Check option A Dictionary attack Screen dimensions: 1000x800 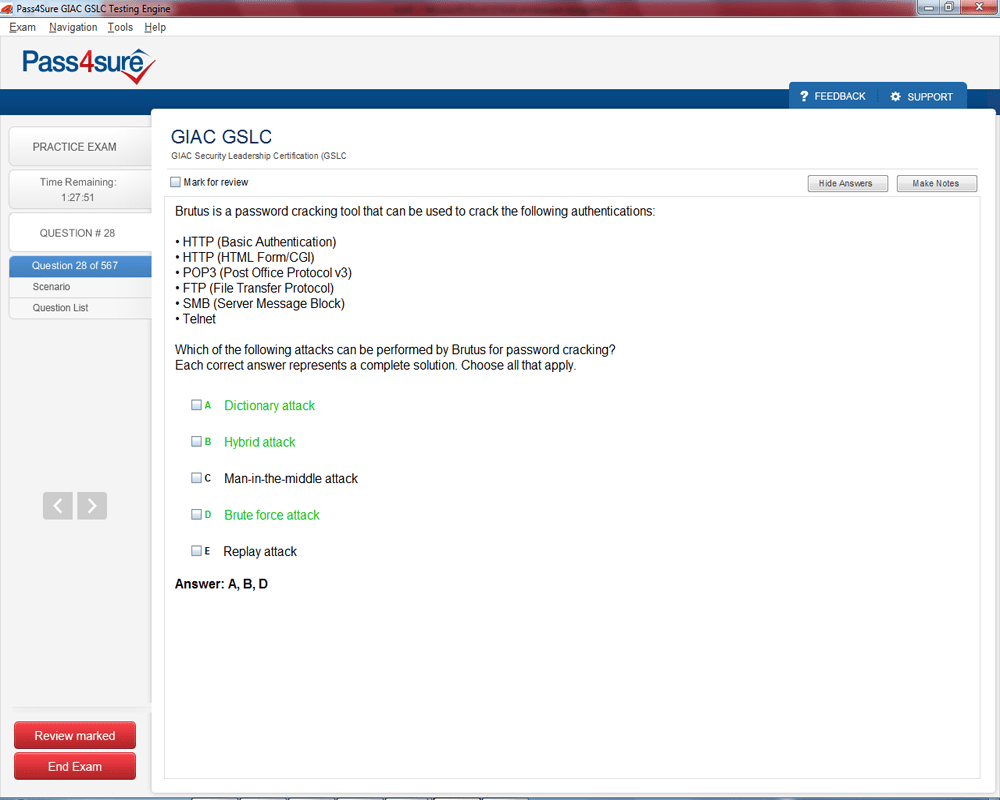196,405
